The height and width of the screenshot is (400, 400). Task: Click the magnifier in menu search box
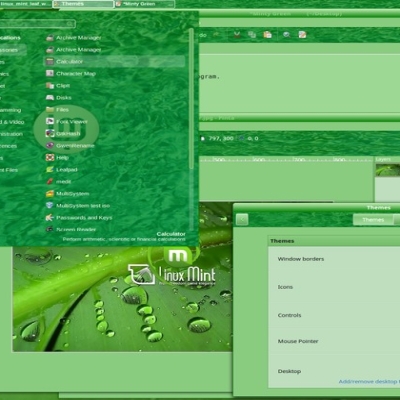pos(70,24)
